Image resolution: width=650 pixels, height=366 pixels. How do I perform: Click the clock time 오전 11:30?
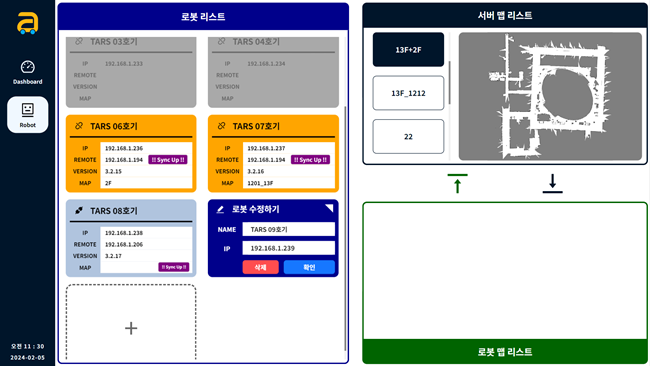tap(27, 346)
